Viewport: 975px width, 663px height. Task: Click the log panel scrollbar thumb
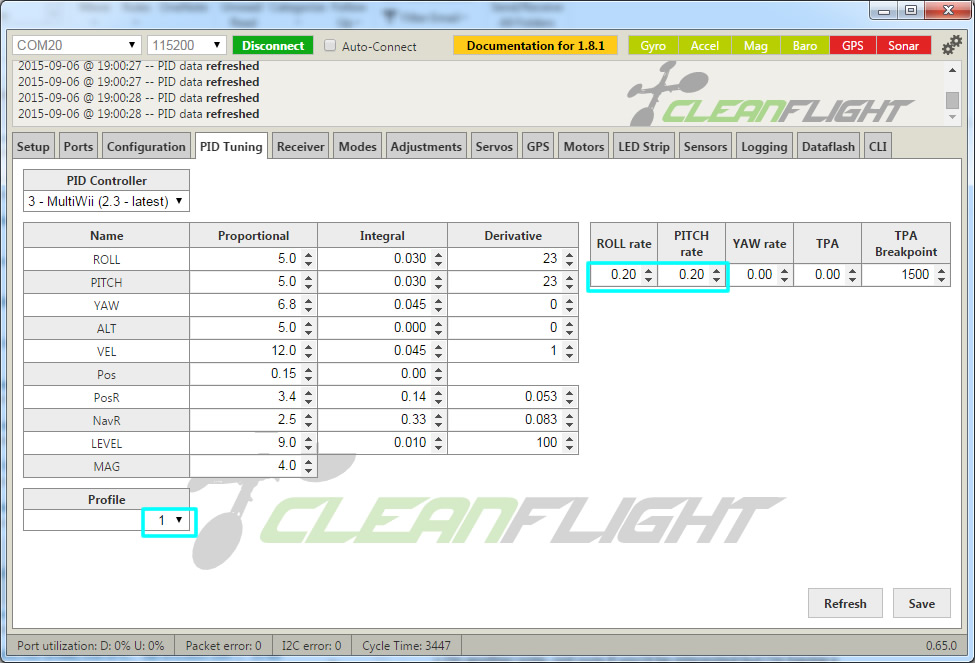point(952,100)
